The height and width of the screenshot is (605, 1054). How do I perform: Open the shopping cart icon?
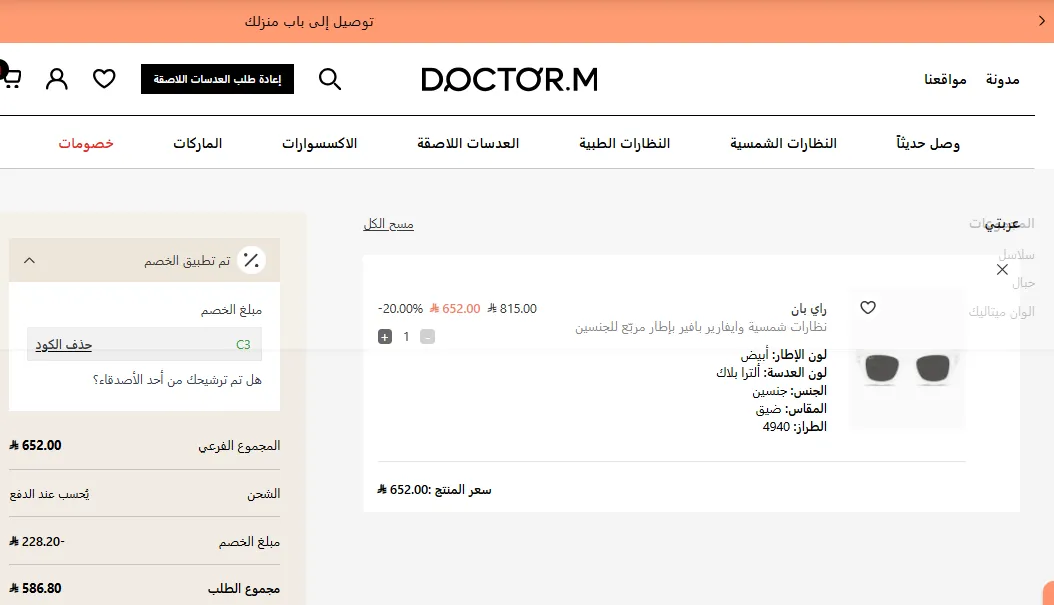tap(10, 78)
